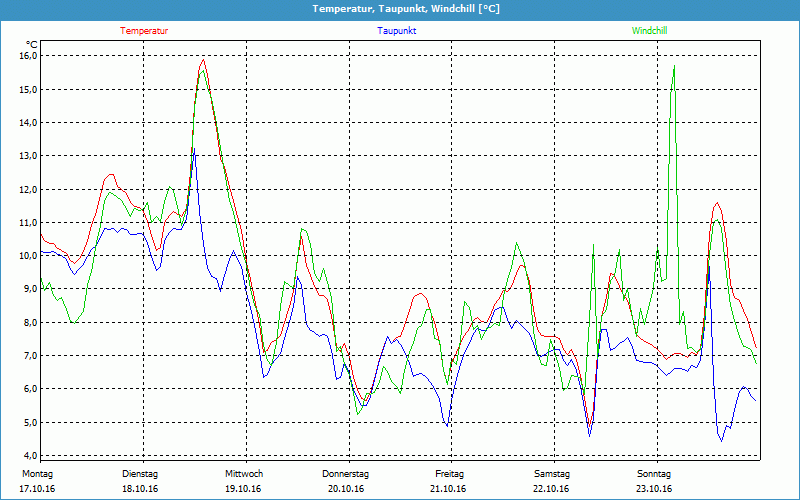Click the Montag day label
Screen dimensions: 800x500
point(37,474)
